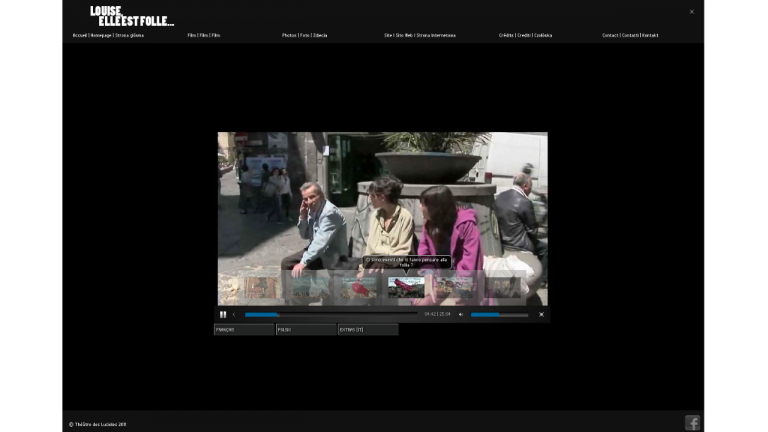Click the previous arrow beside pause button
The height and width of the screenshot is (432, 768).
[234, 314]
